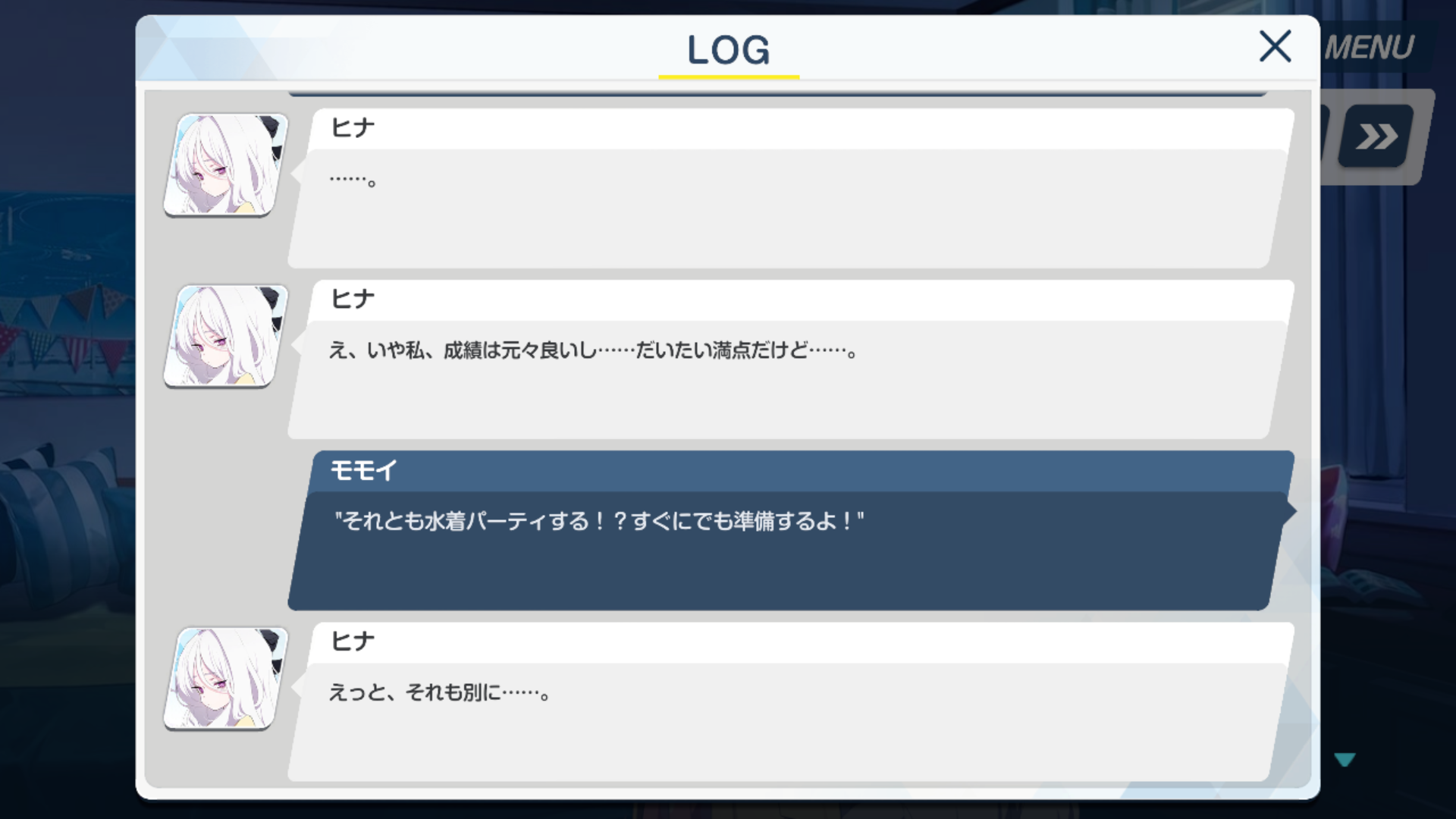This screenshot has width=1456, height=819.
Task: Click the teal down arrow indicator
Action: tap(1345, 759)
